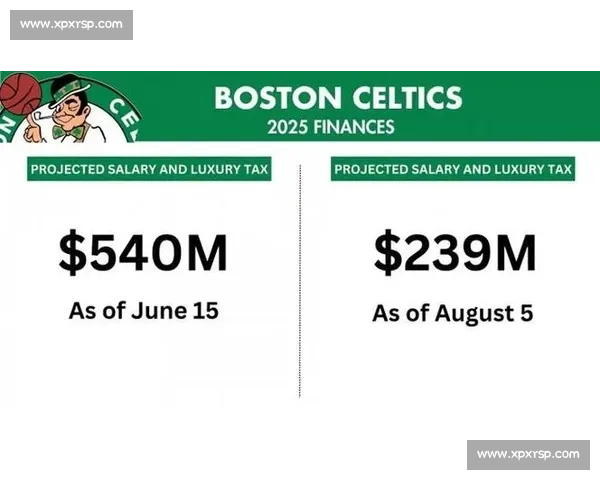The width and height of the screenshot is (600, 480).
Task: Open the bottom-right www.xpxrsp.com watermark link
Action: pyautogui.click(x=528, y=455)
